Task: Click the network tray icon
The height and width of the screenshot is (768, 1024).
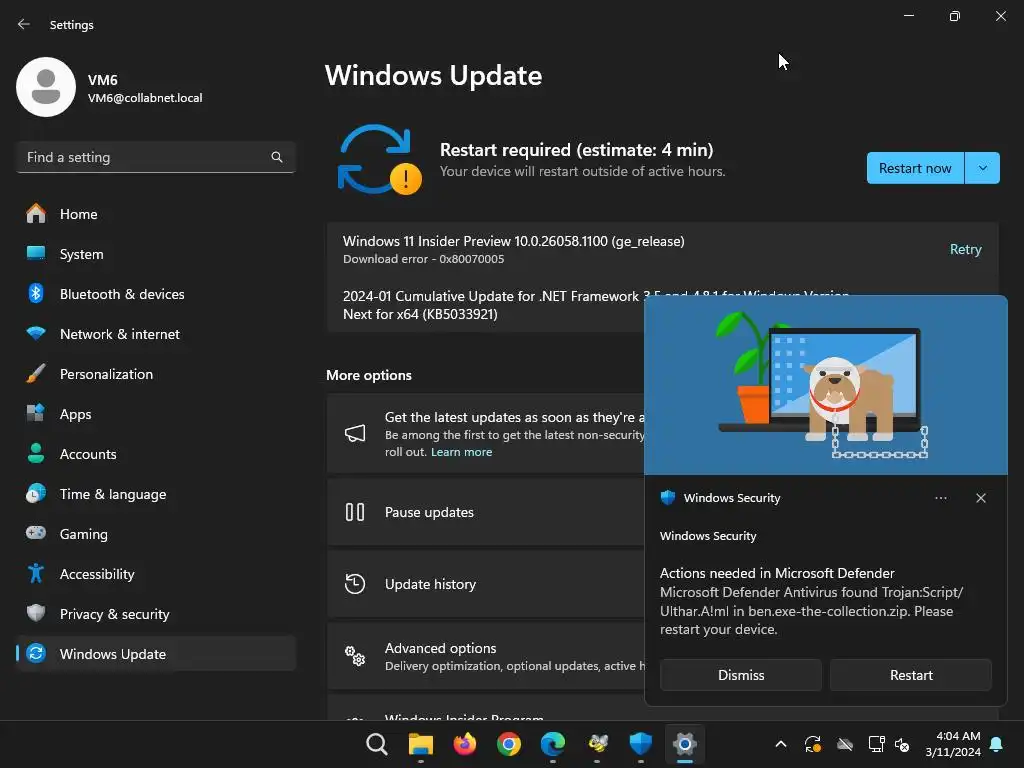Action: pyautogui.click(x=876, y=744)
